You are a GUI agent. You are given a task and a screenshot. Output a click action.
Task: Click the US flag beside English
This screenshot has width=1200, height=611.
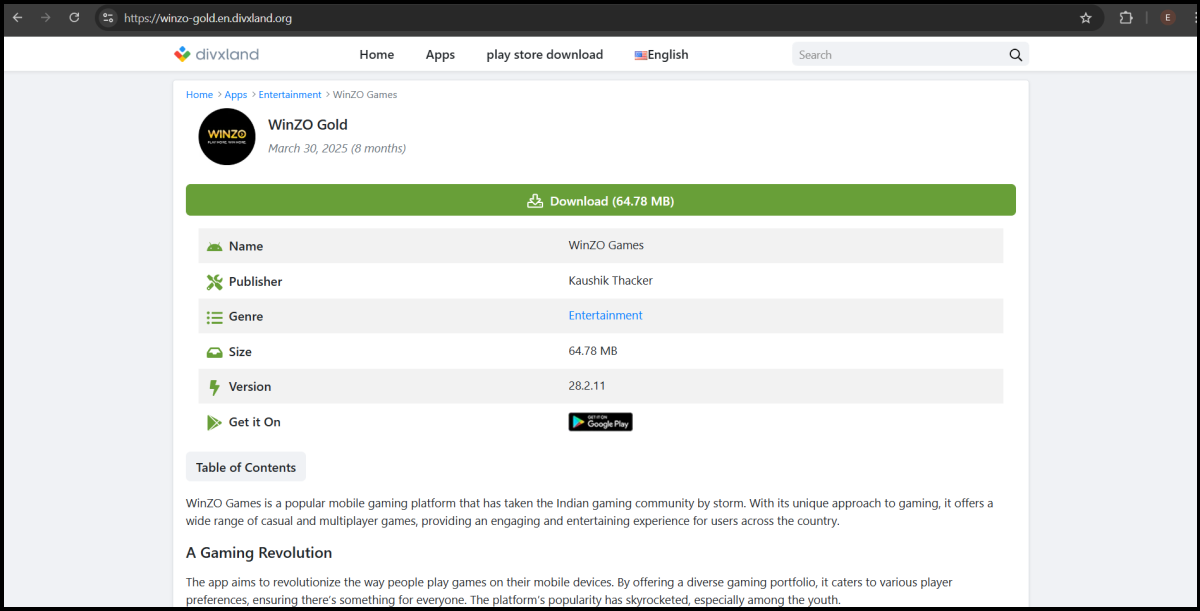click(640, 55)
